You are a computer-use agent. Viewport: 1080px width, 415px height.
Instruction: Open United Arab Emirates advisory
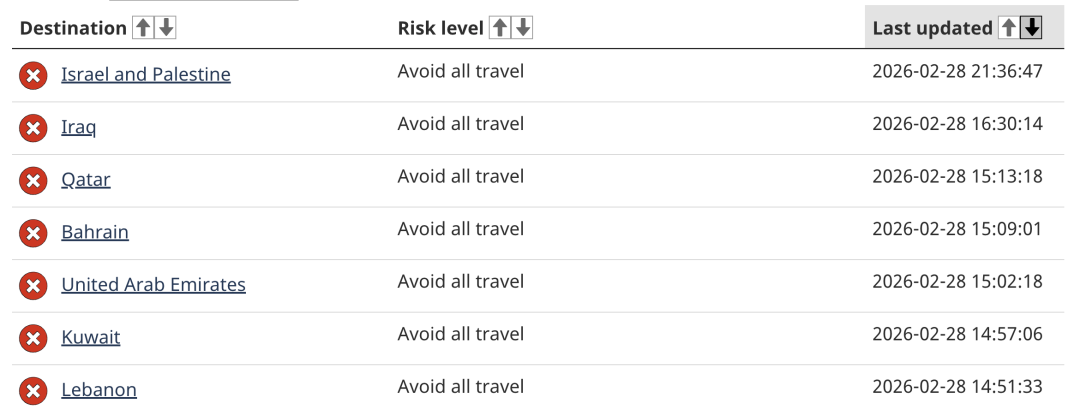pyautogui.click(x=153, y=284)
